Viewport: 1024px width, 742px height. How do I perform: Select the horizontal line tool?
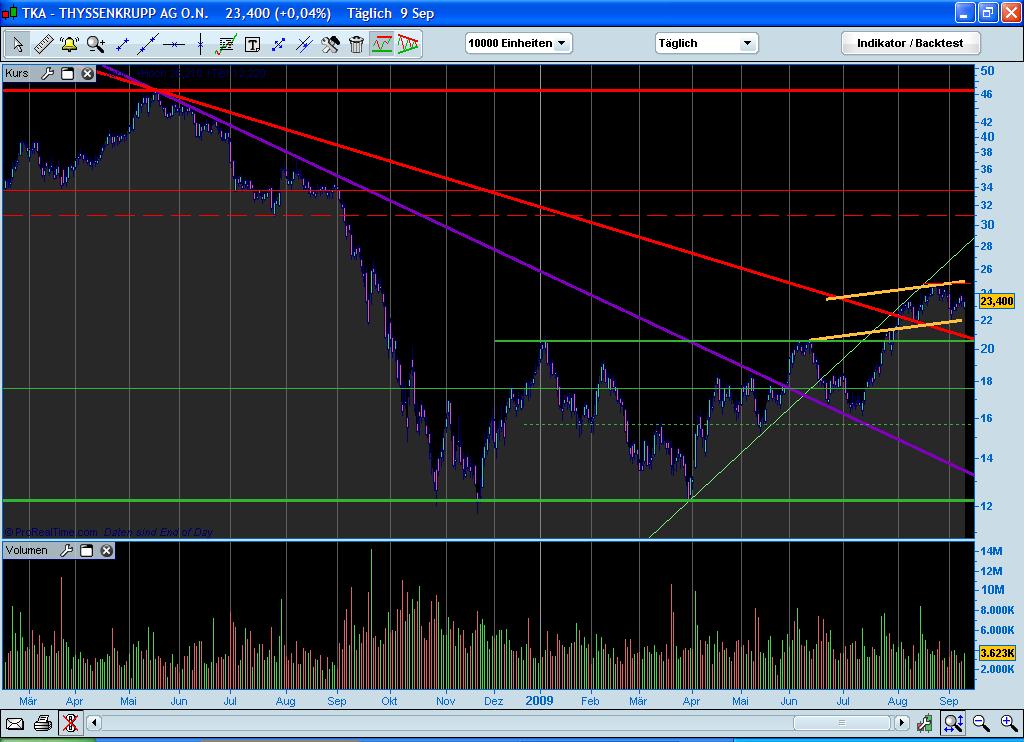[x=174, y=44]
